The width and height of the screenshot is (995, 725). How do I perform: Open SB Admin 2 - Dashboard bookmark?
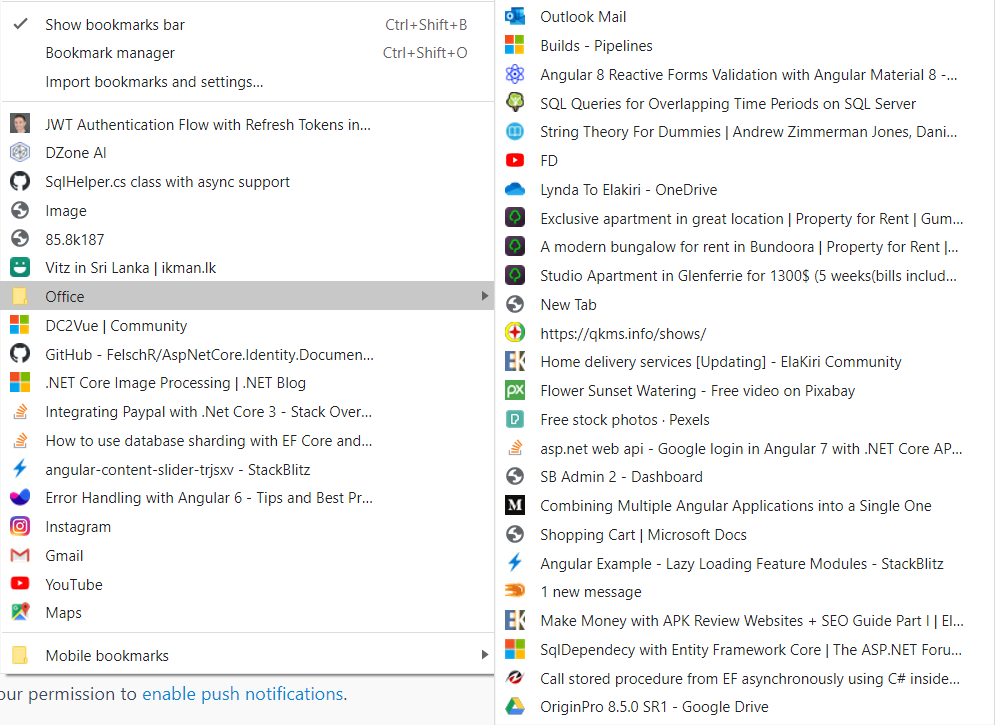pyautogui.click(x=745, y=476)
